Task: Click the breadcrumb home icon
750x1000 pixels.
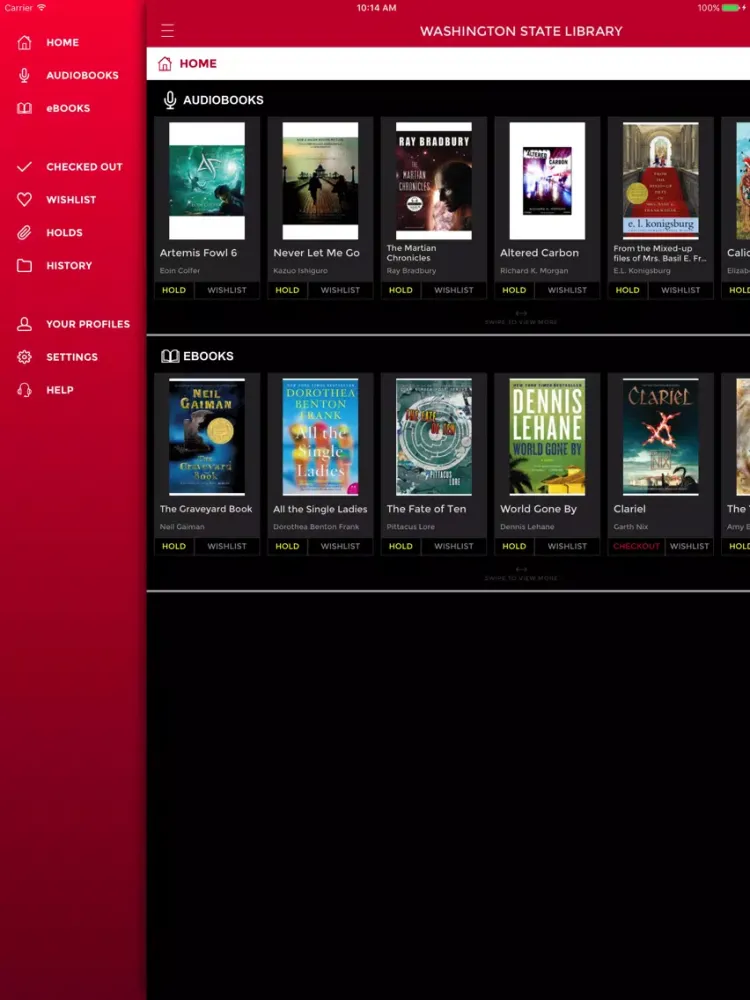Action: coord(165,63)
